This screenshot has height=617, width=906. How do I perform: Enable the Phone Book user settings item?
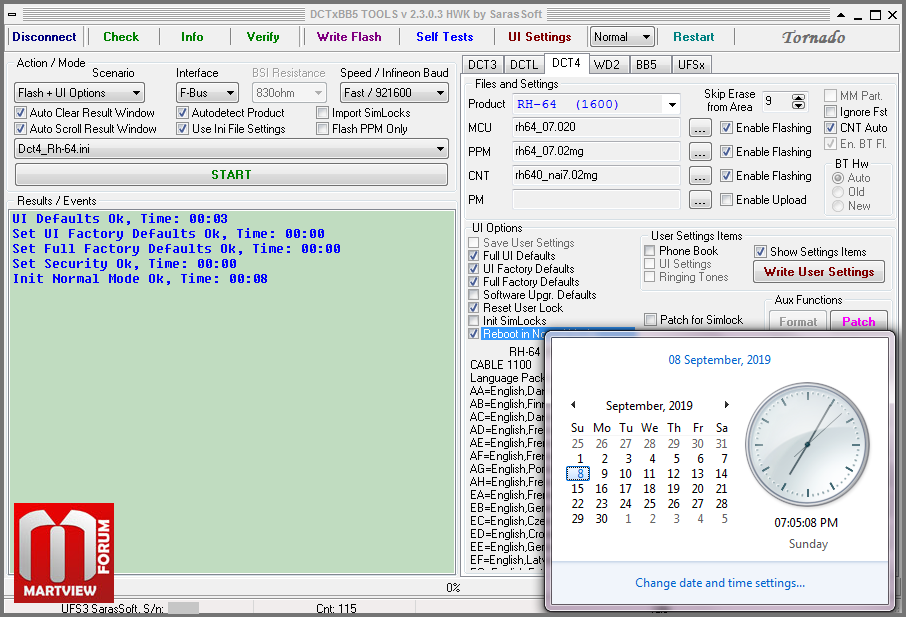pos(650,251)
